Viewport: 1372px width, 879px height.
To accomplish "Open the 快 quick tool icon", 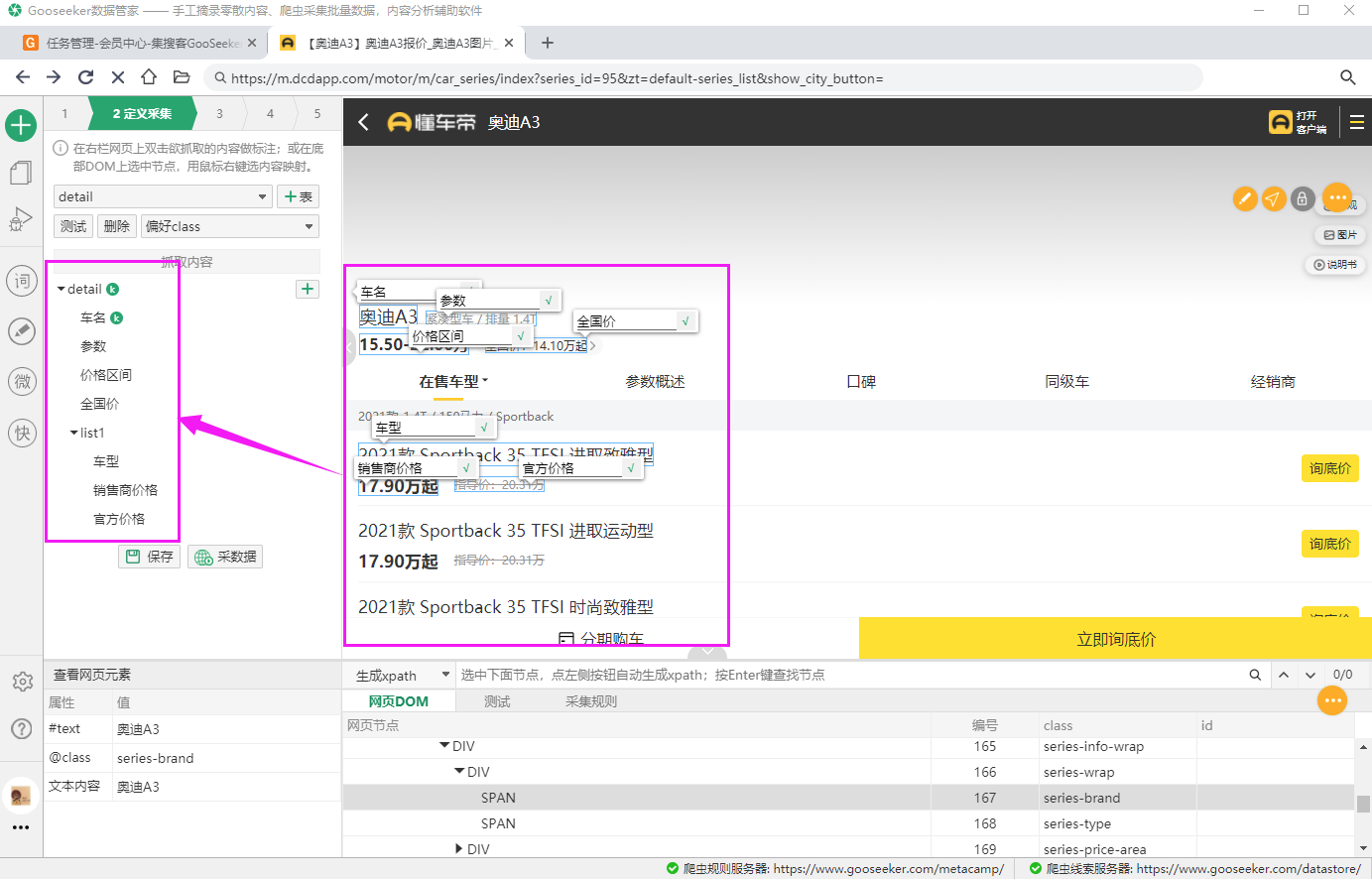I will point(21,433).
